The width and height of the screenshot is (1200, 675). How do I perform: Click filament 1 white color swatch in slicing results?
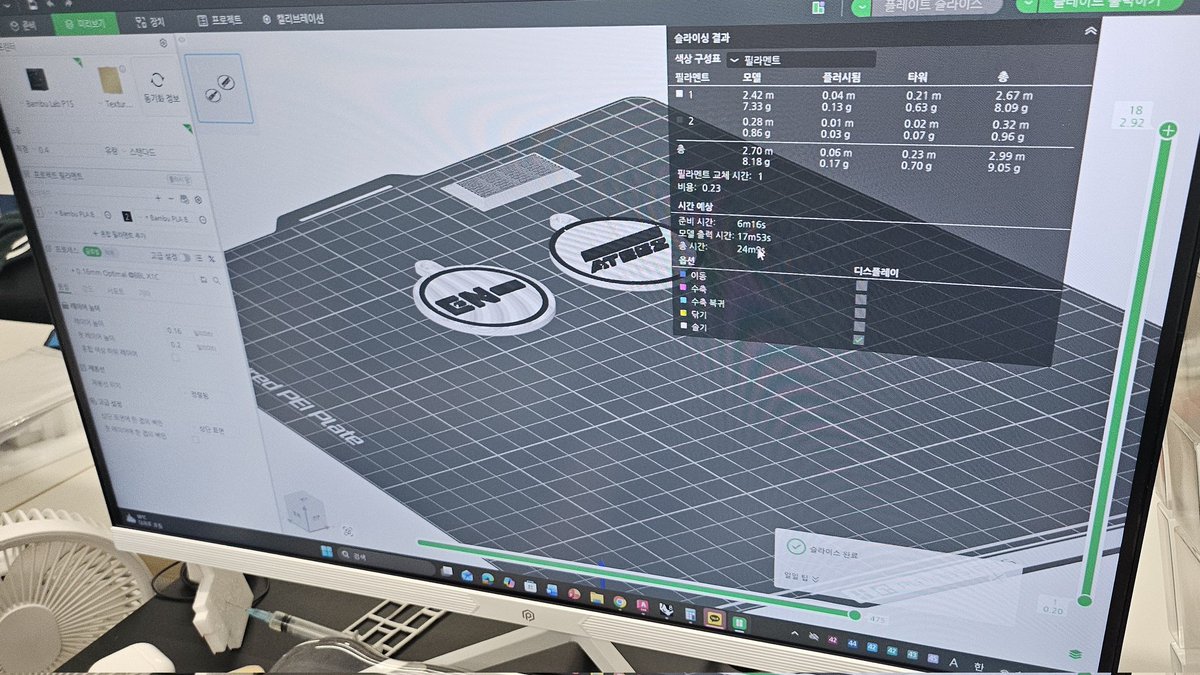(x=680, y=94)
